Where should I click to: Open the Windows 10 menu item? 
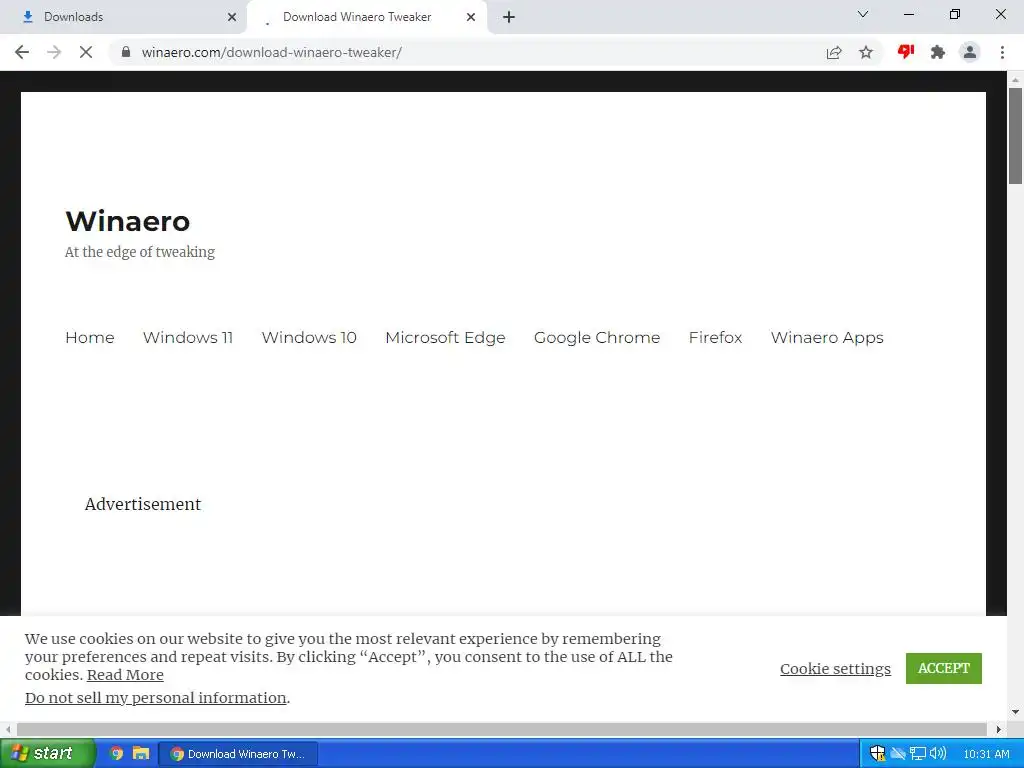(309, 338)
